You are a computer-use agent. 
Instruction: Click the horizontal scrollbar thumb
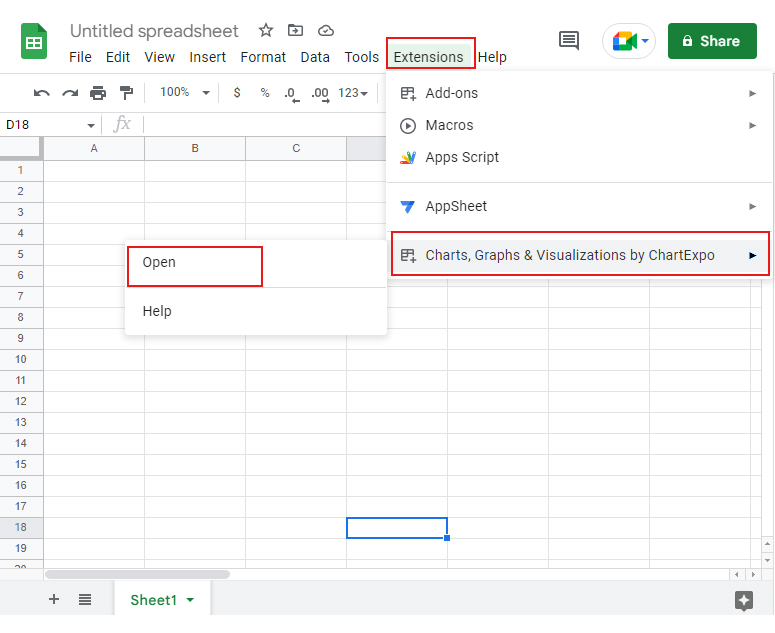tap(137, 575)
